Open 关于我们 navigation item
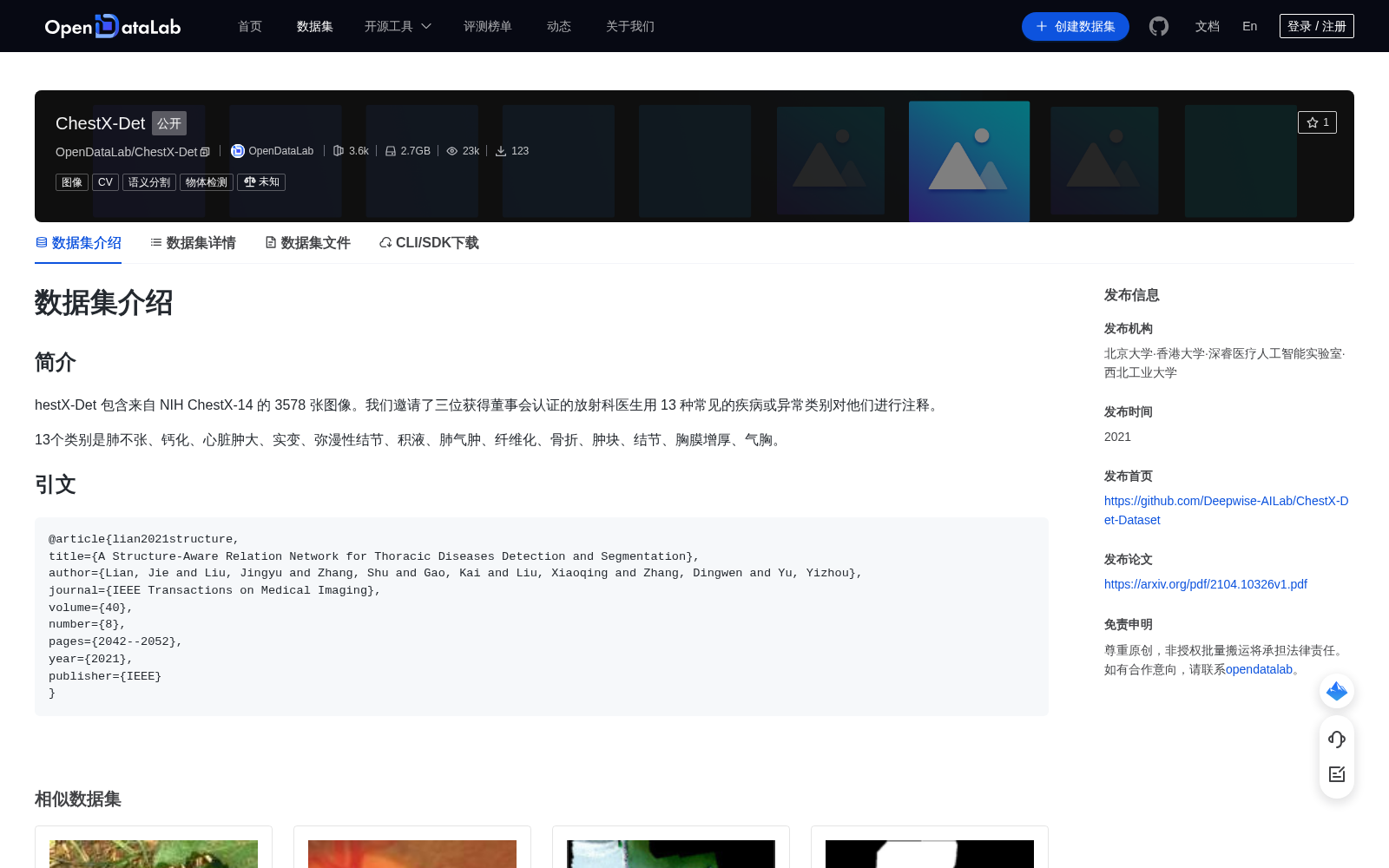 630,27
